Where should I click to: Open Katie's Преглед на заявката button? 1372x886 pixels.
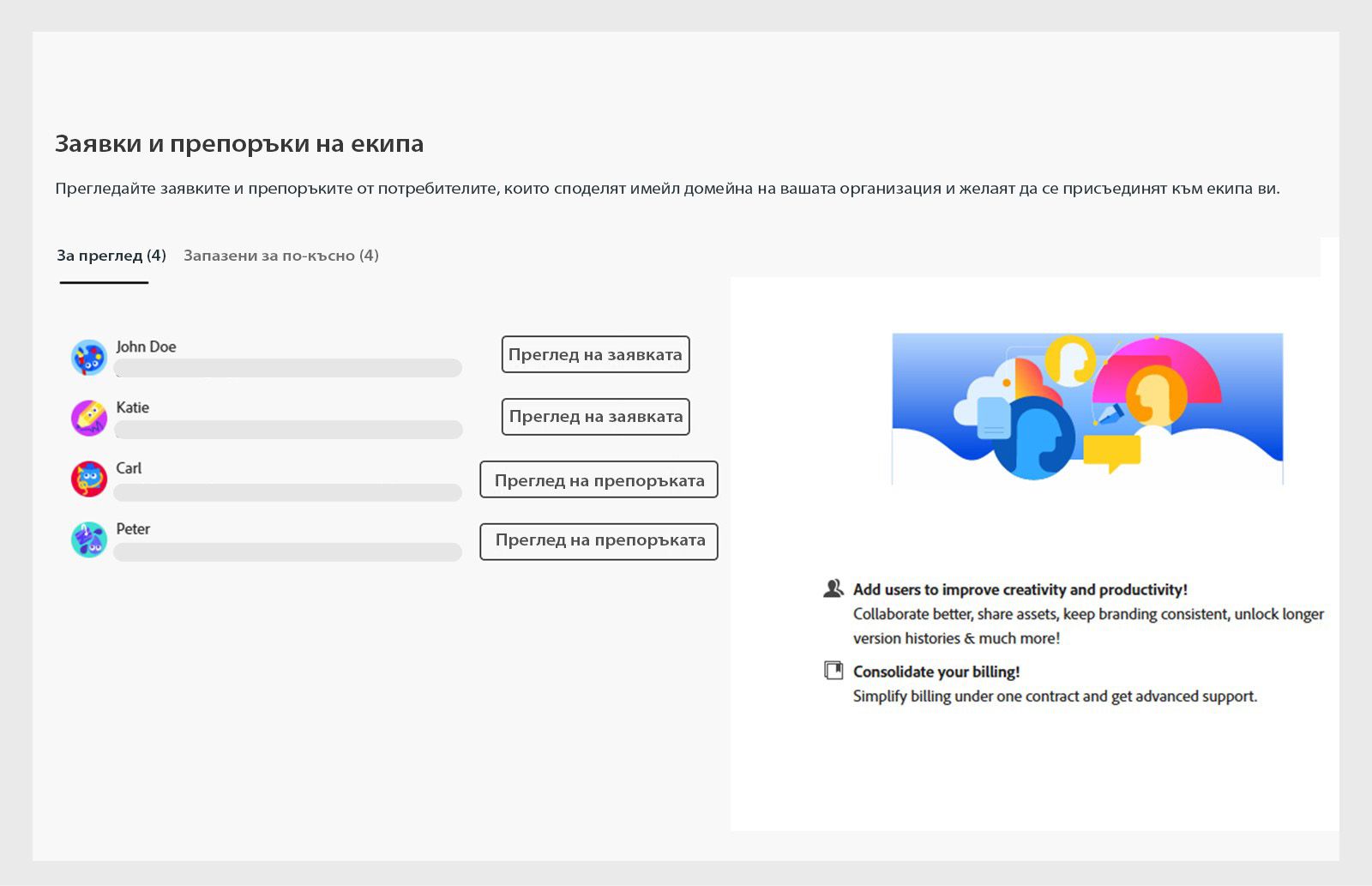pos(595,416)
